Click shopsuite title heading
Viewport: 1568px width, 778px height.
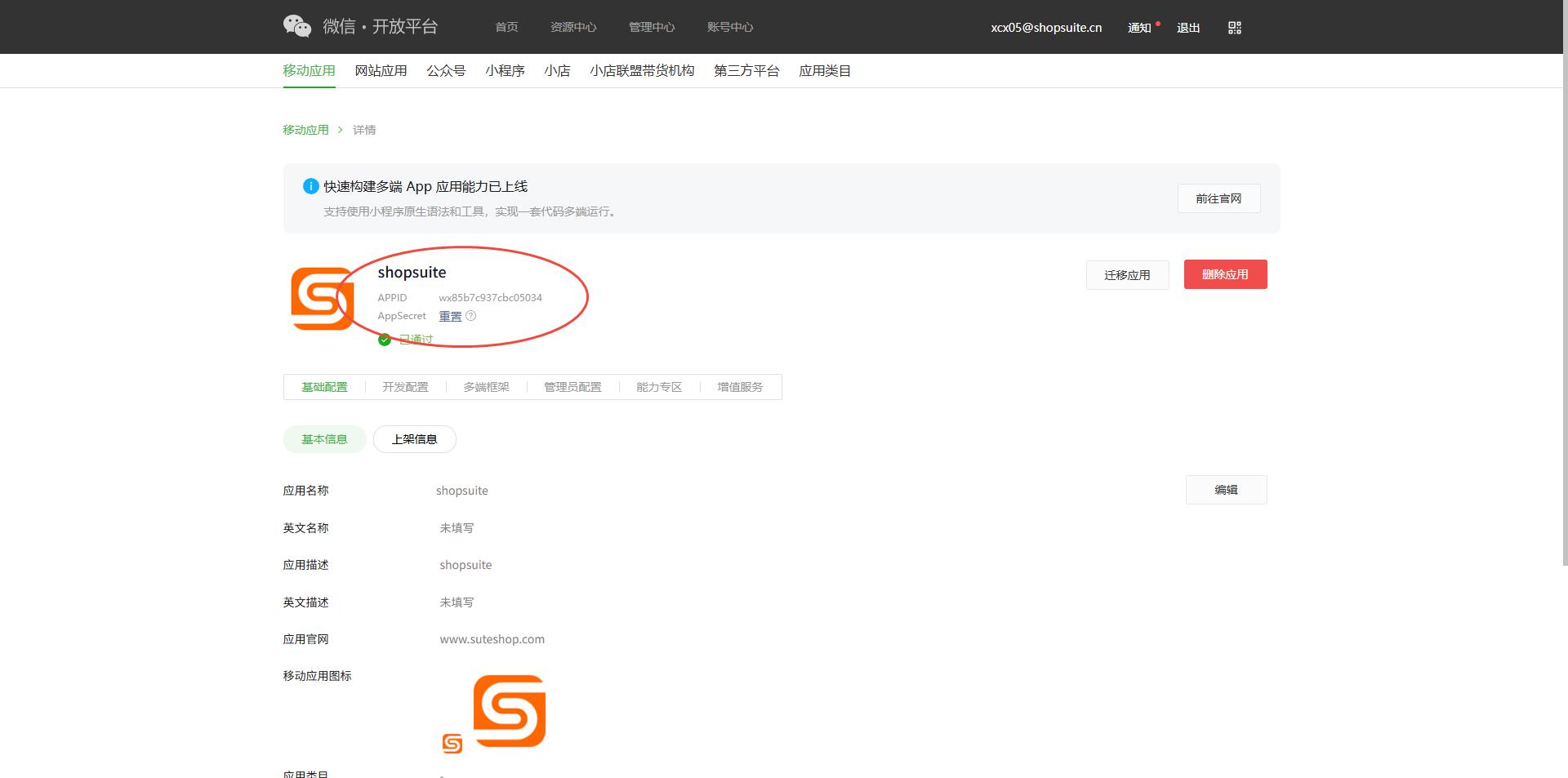point(412,272)
